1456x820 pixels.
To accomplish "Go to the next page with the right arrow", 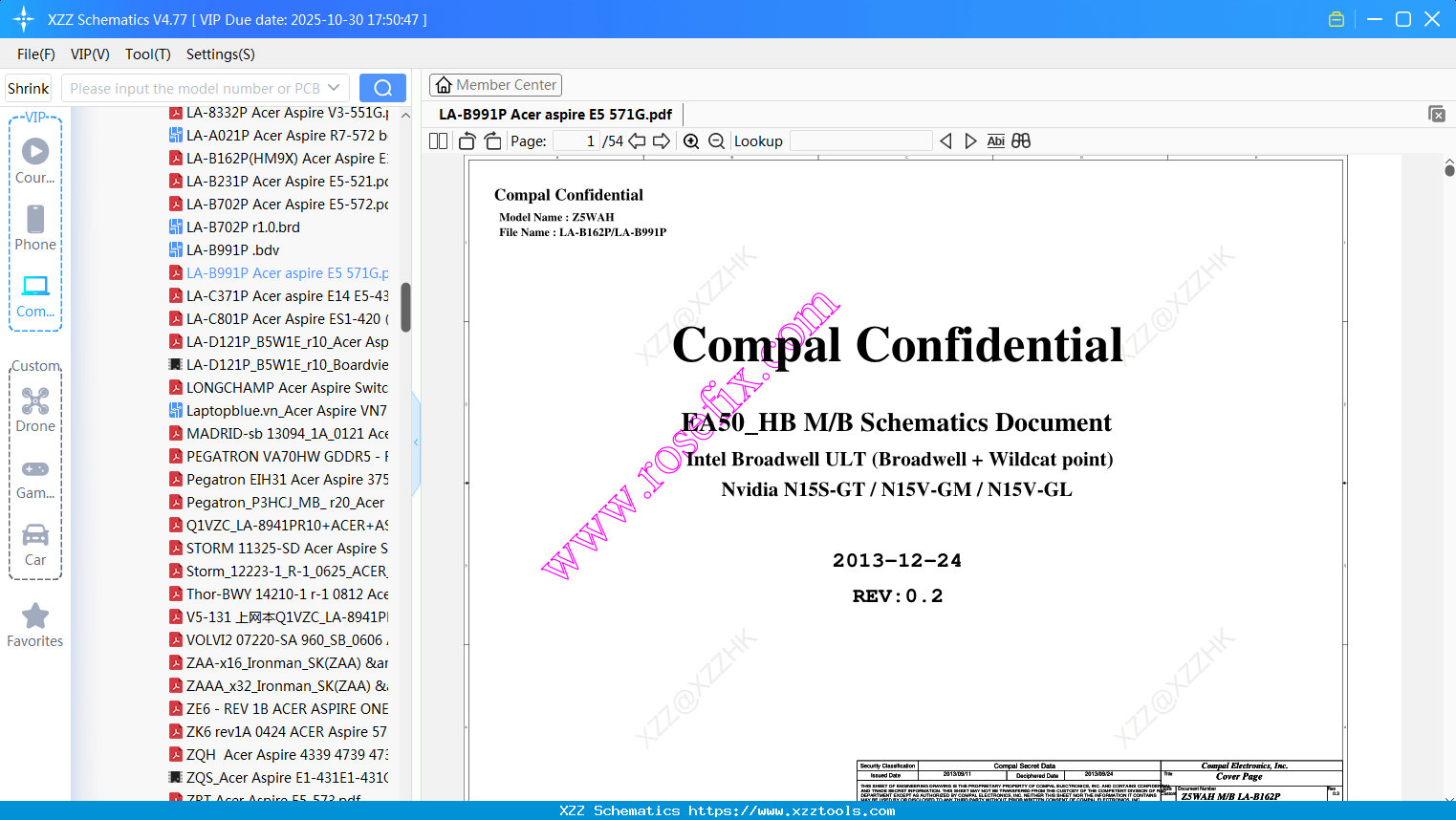I will (x=662, y=141).
